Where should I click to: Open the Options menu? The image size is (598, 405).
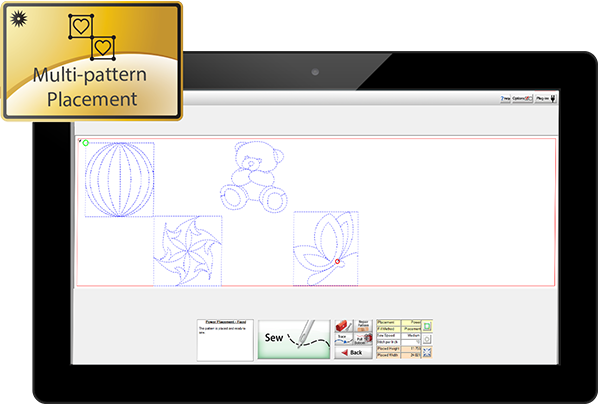pyautogui.click(x=522, y=98)
